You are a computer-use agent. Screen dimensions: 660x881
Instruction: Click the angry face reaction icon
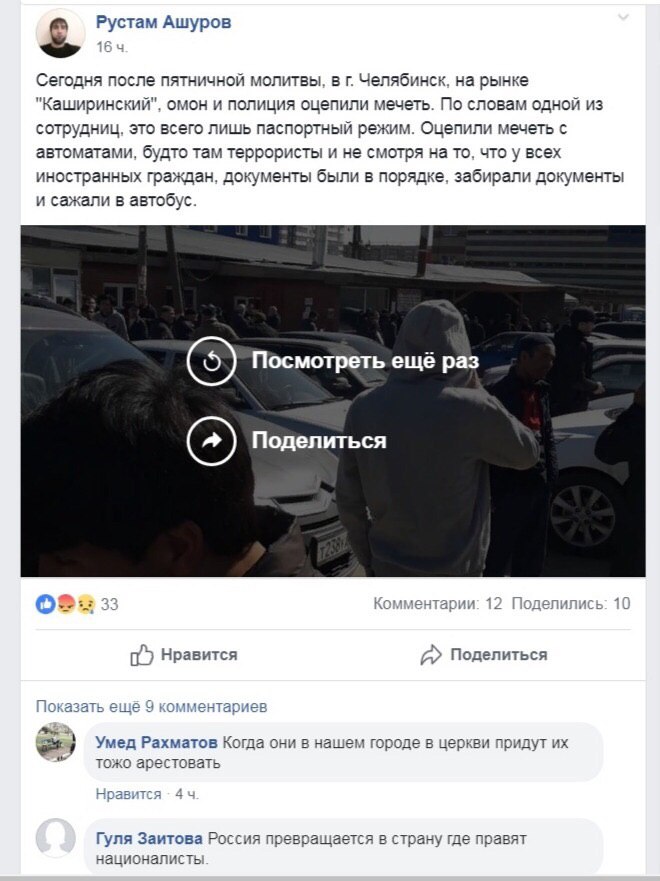[x=66, y=604]
